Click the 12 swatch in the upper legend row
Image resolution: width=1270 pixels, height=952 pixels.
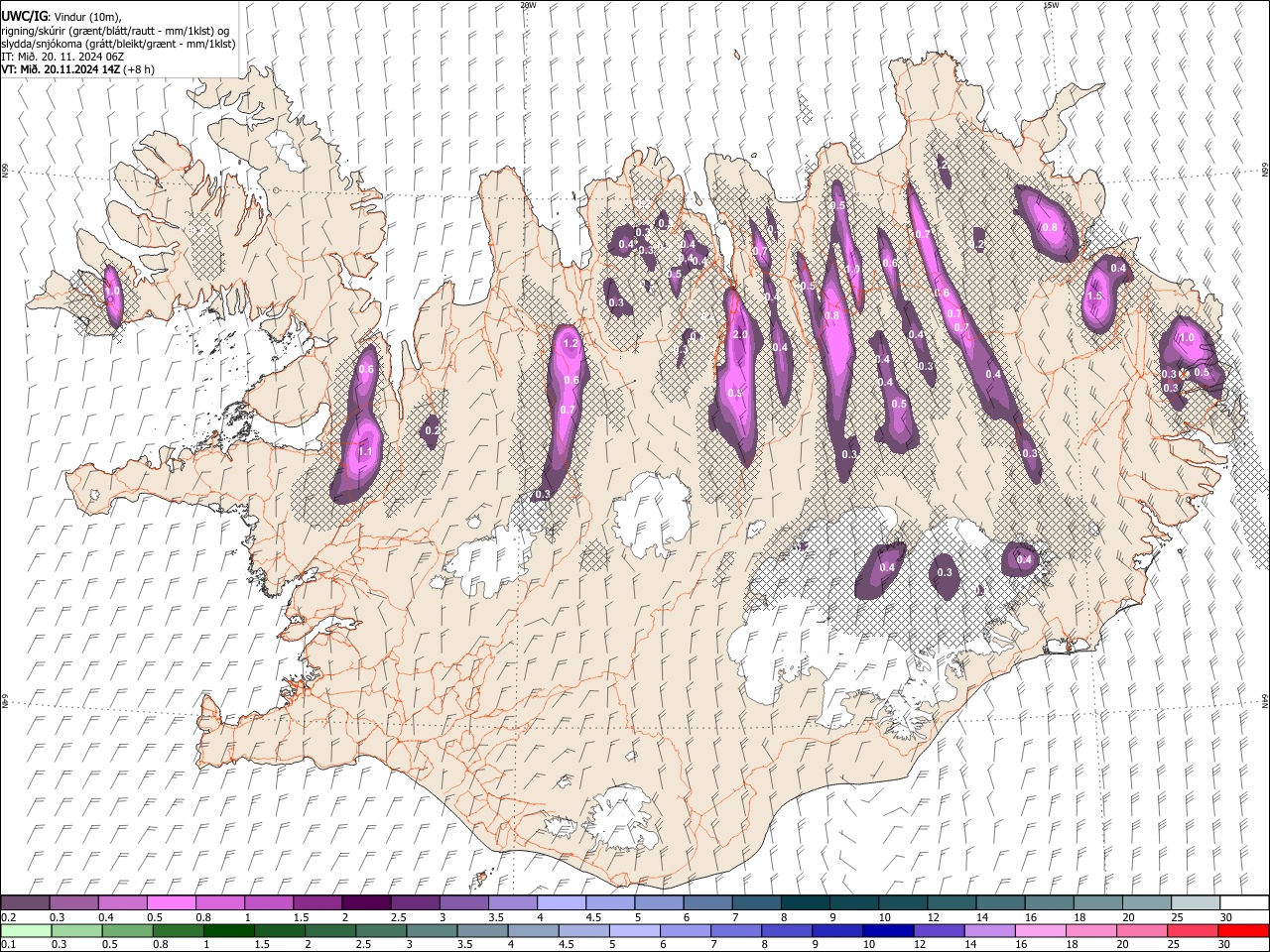pos(951,902)
